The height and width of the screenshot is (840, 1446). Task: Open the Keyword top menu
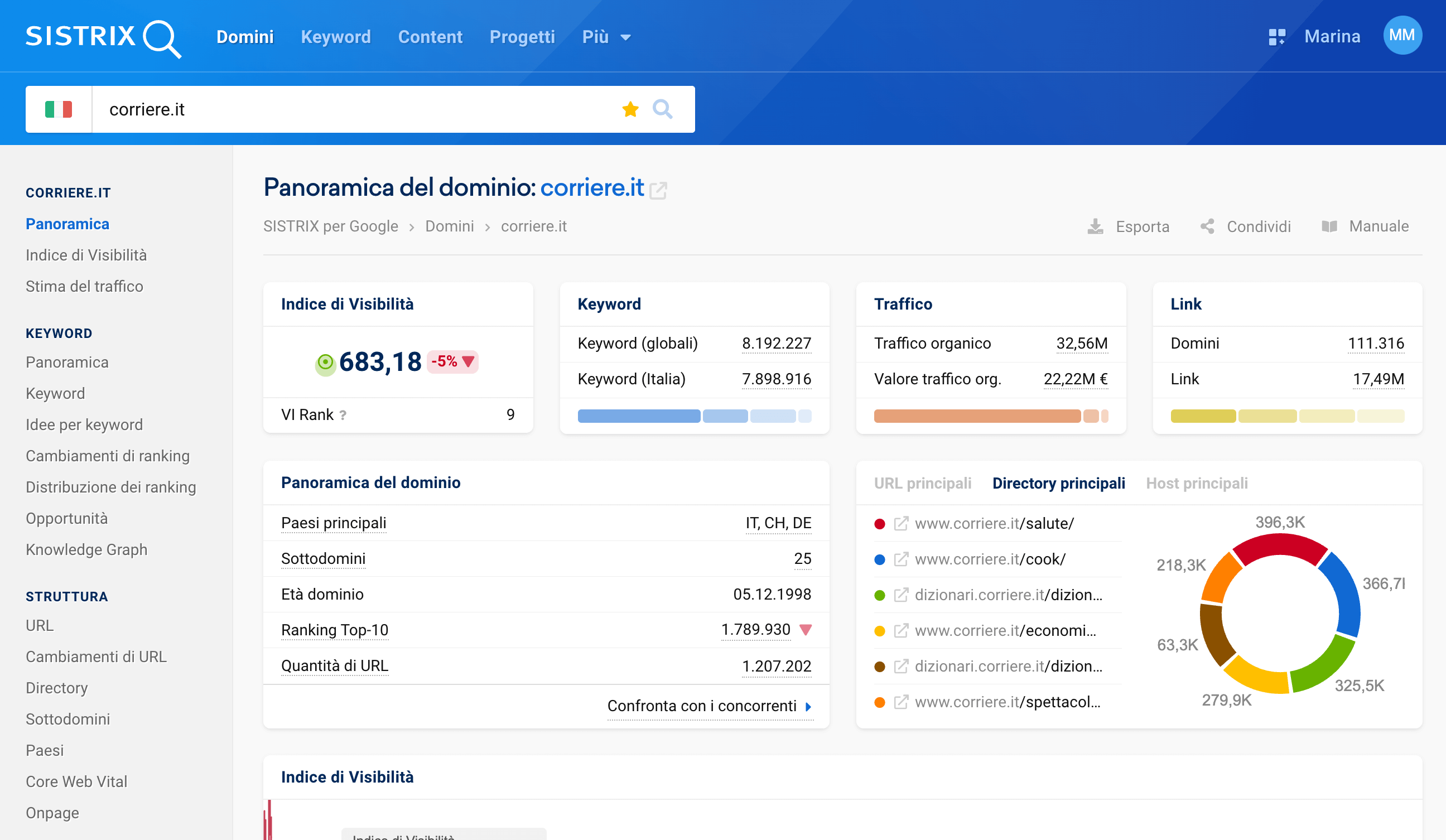point(336,37)
